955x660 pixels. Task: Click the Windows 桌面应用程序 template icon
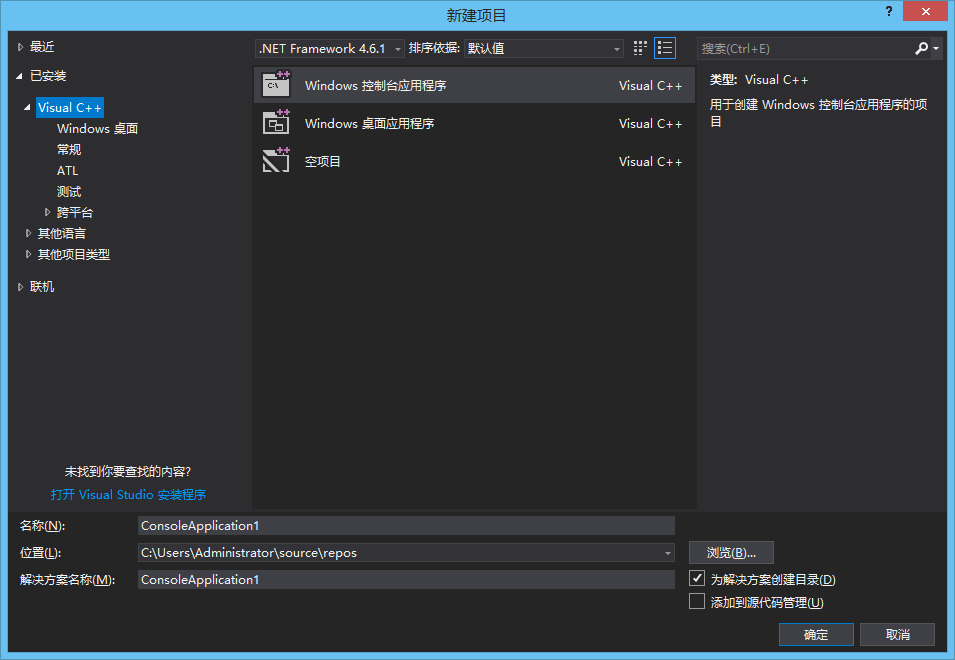[276, 122]
